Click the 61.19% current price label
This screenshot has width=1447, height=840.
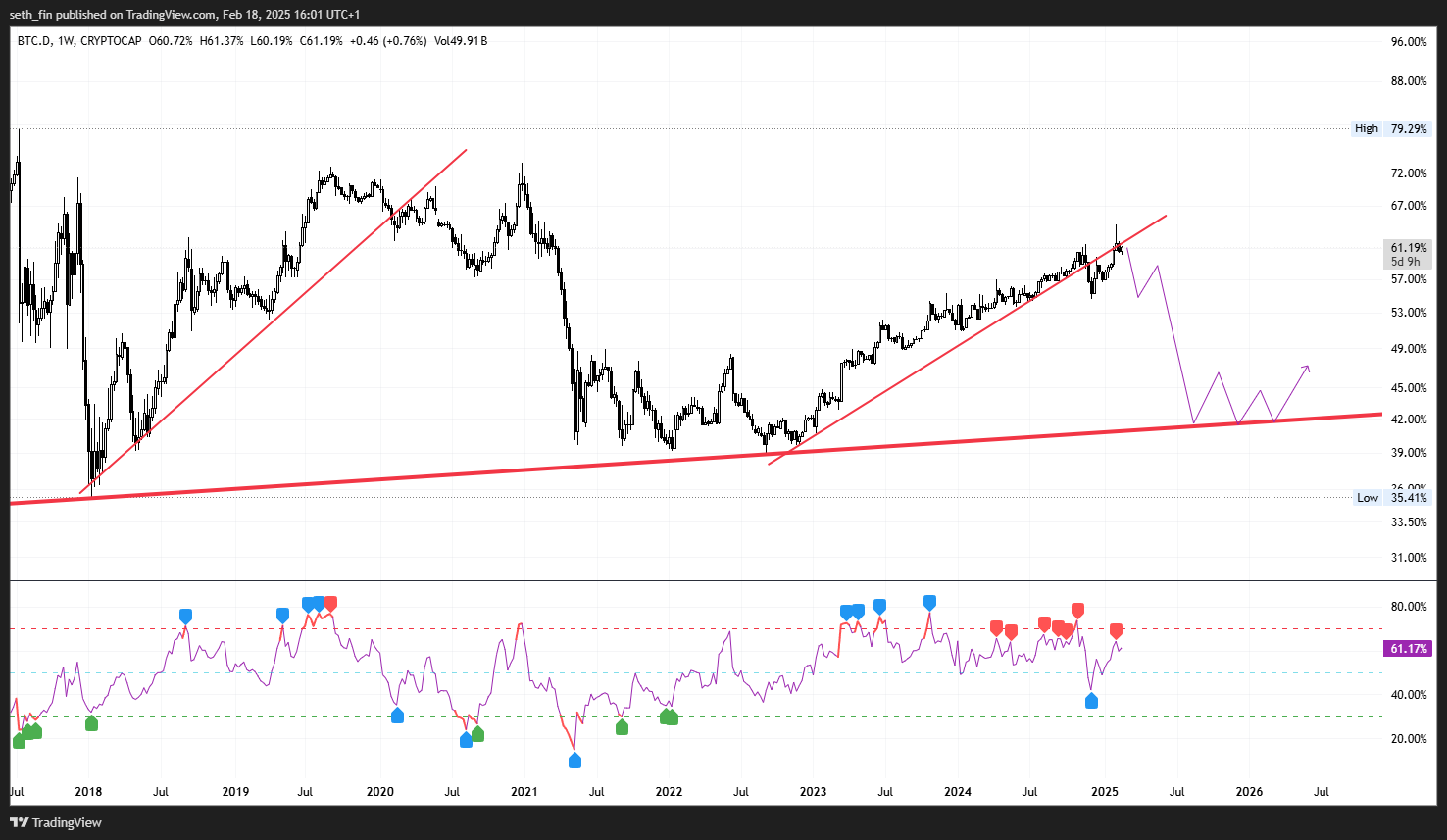coord(1407,248)
